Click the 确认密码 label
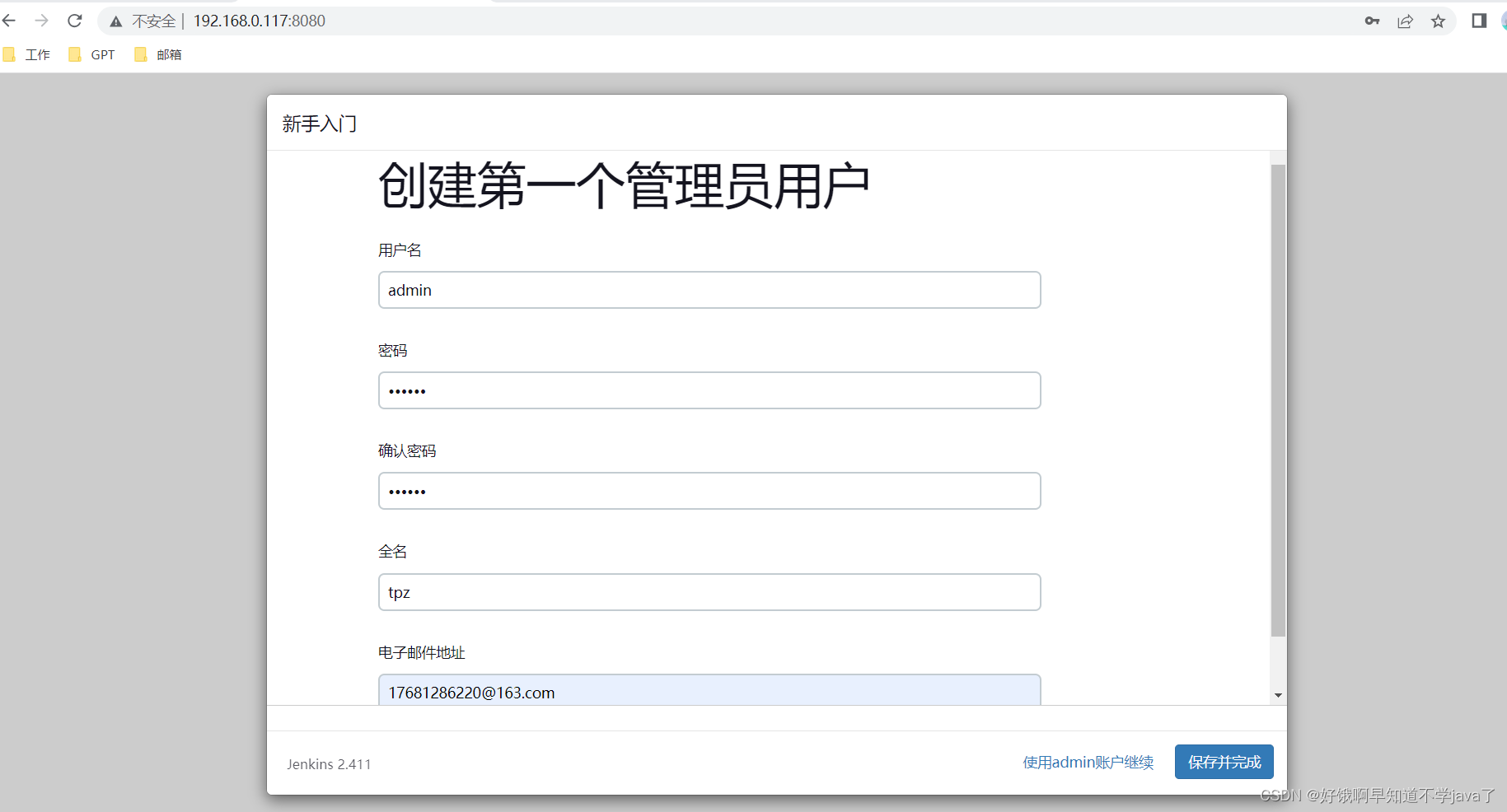1507x812 pixels. (407, 451)
